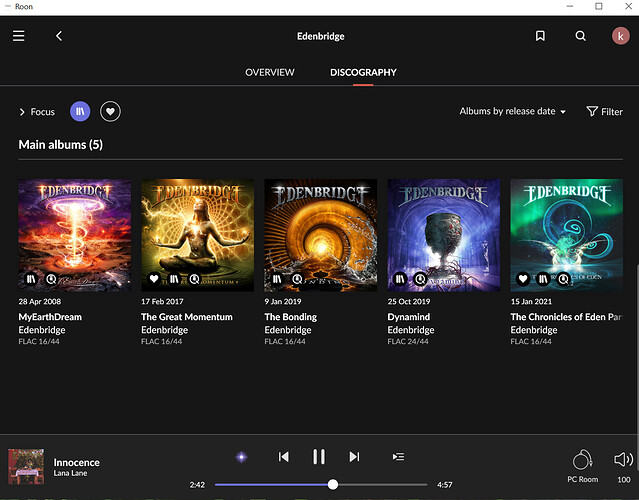Click Edenbridge artist under The Bonding

click(288, 330)
